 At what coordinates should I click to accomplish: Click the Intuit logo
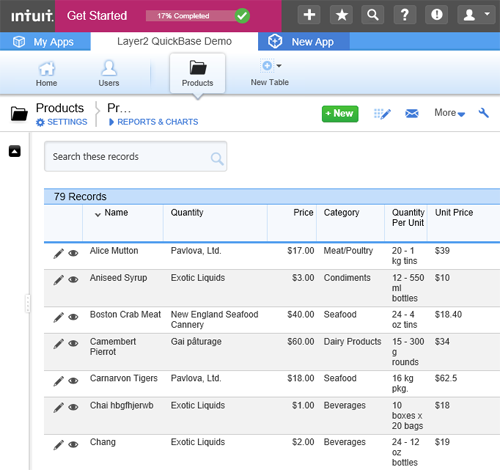click(x=32, y=16)
